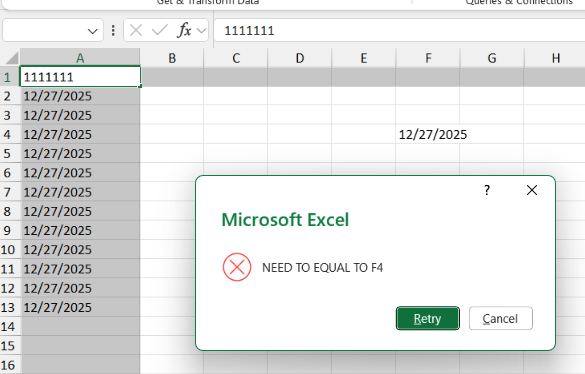Click cell A3 date 12/27/2025
This screenshot has width=585, height=374.
(x=80, y=115)
